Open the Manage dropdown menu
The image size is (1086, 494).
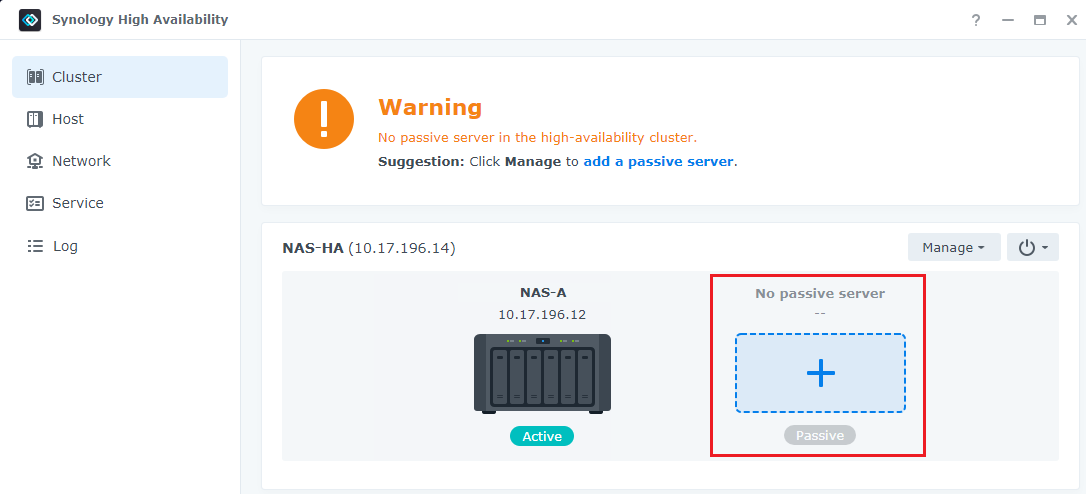pyautogui.click(x=953, y=247)
